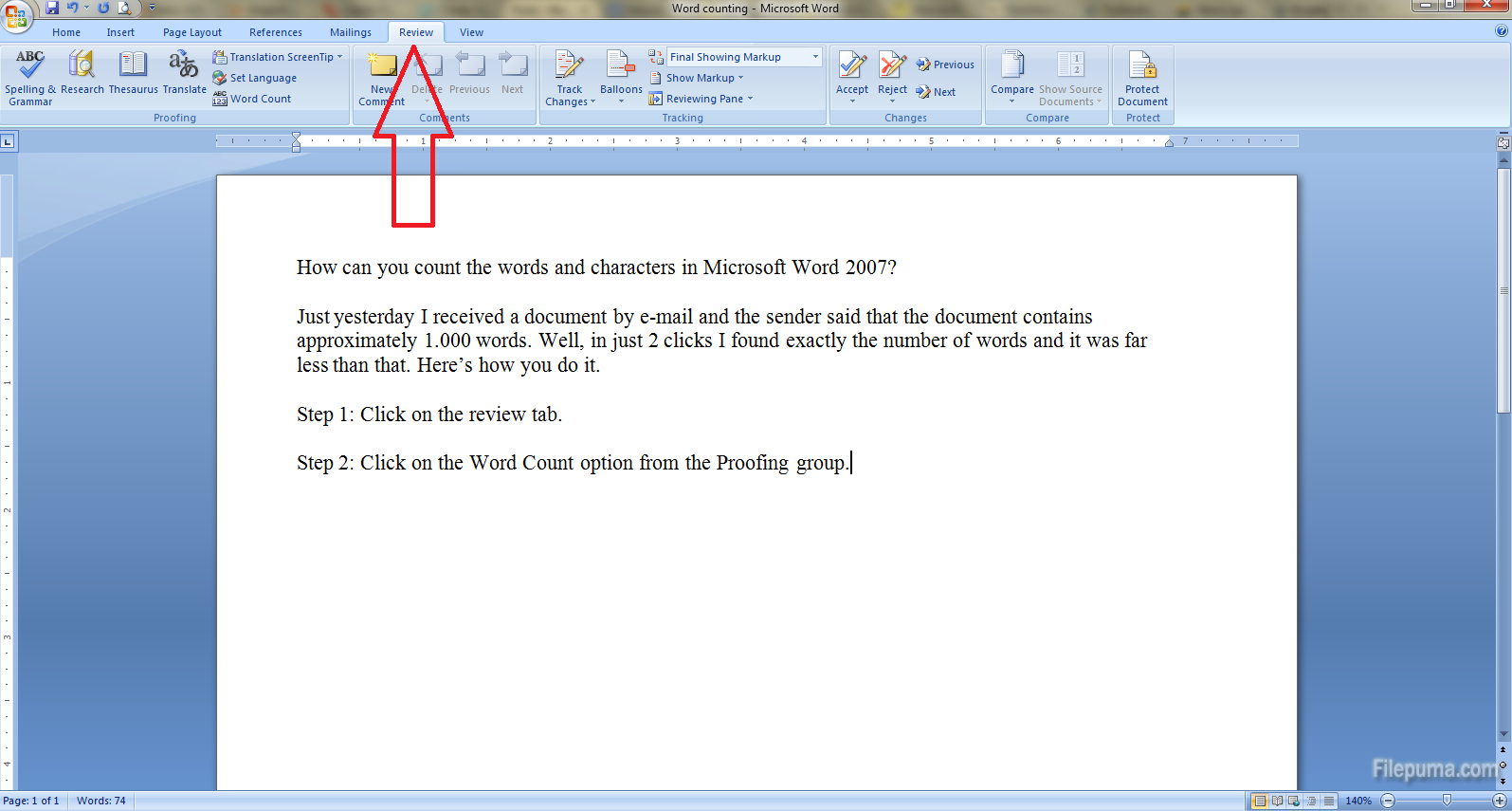Switch to Page Layout tab
1512x811 pixels.
click(192, 32)
